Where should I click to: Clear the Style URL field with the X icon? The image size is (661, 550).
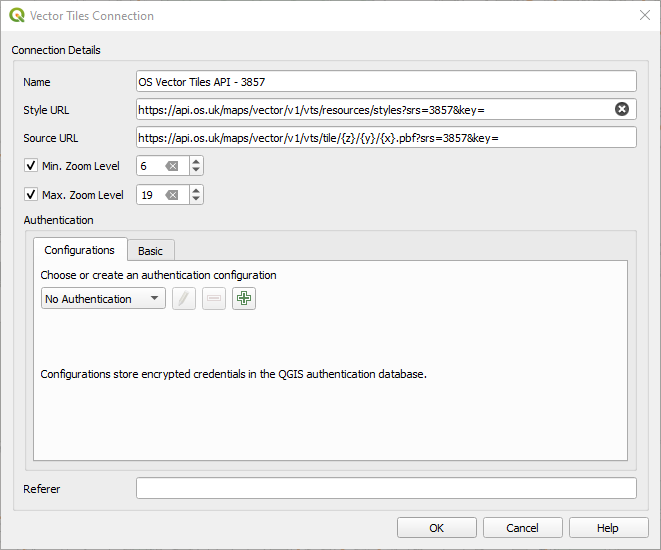coord(621,109)
